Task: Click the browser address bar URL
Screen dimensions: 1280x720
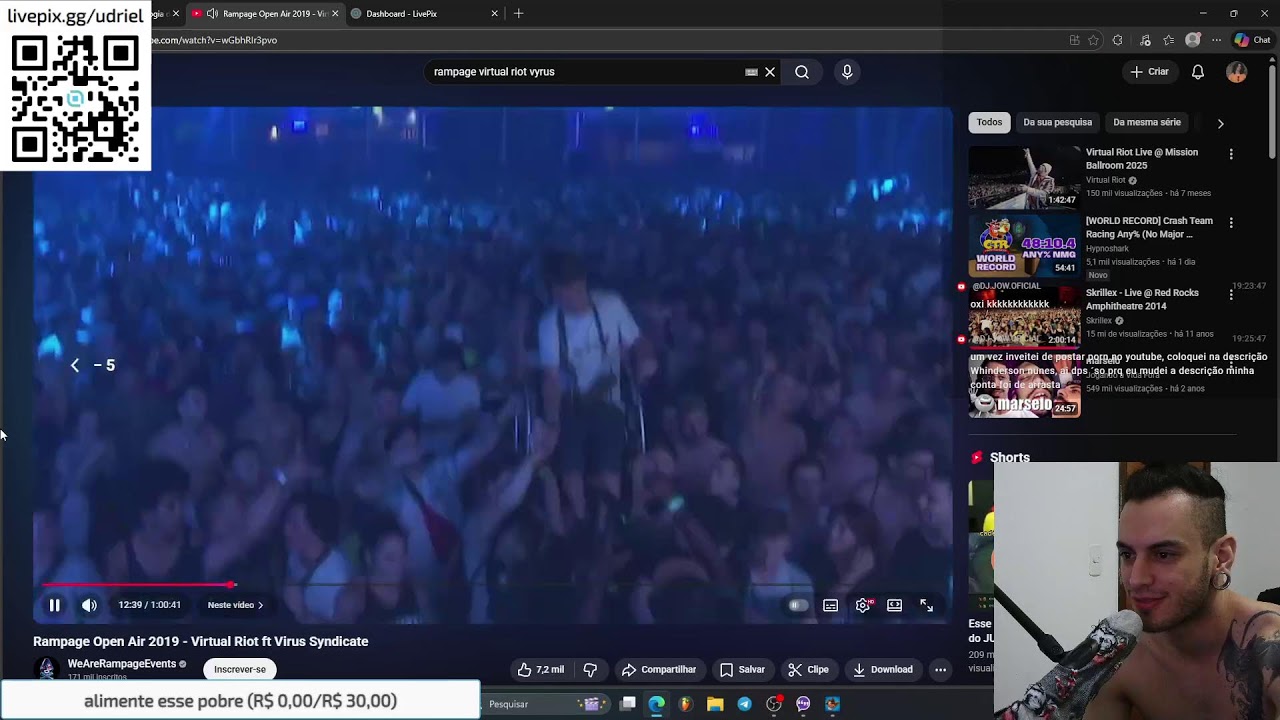Action: [213, 40]
